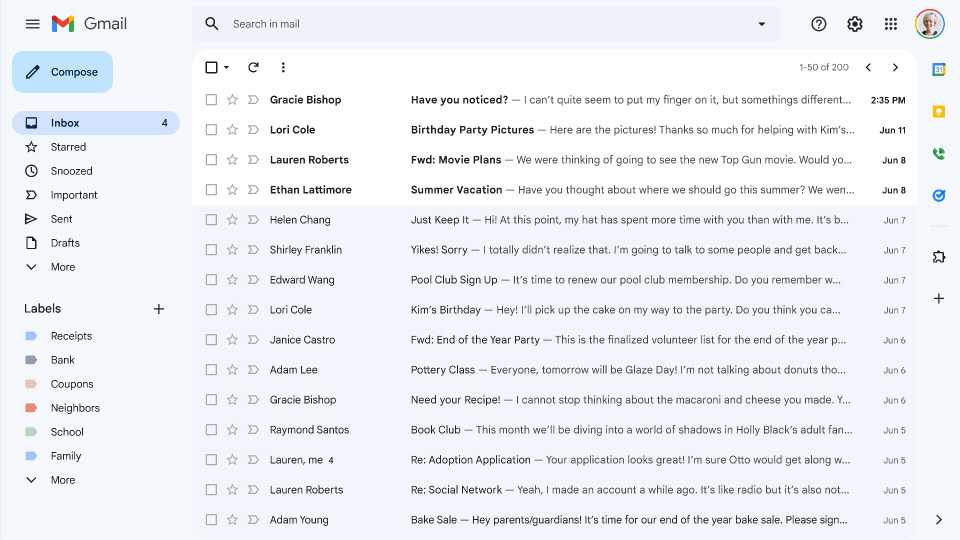
Task: Go to the Starred folder
Action: (x=68, y=147)
